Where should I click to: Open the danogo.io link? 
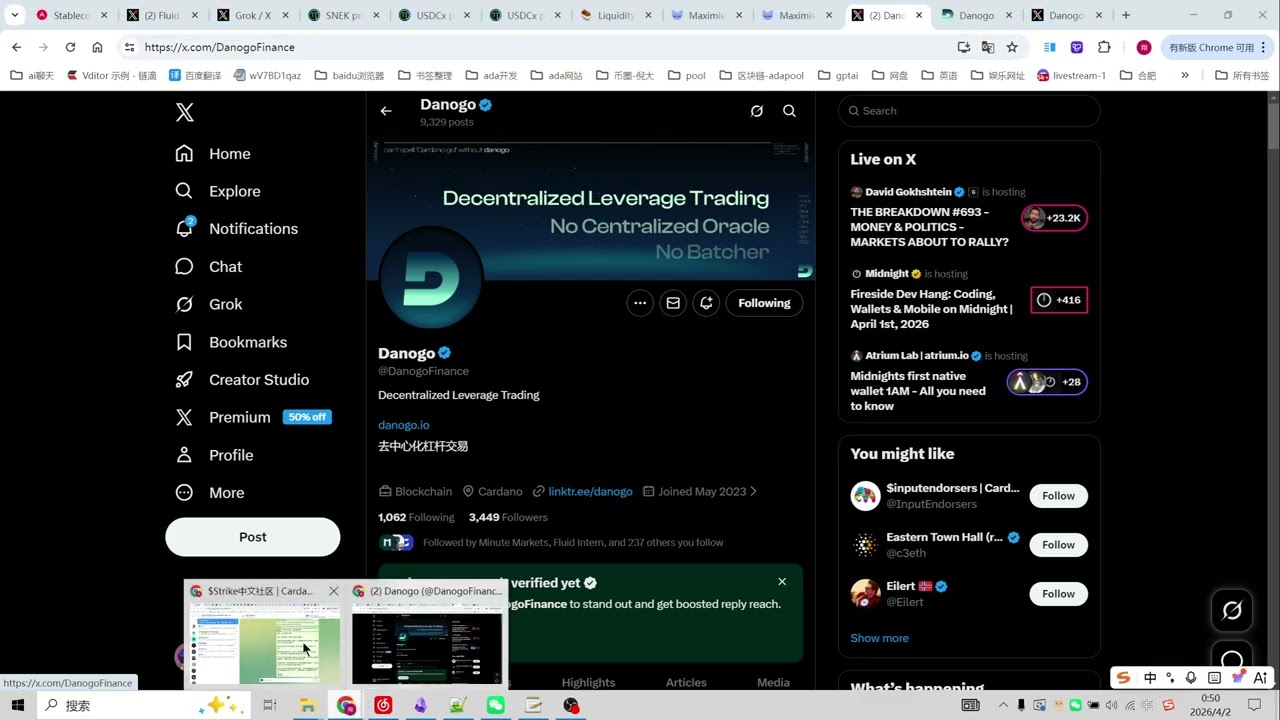[403, 425]
